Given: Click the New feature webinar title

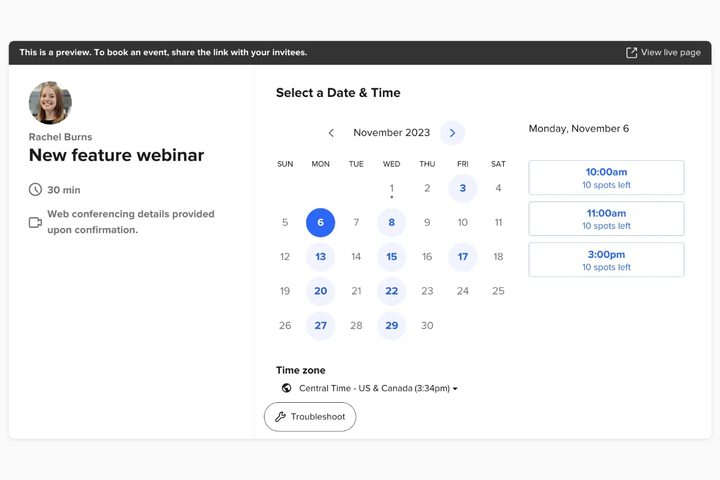Looking at the screenshot, I should [x=116, y=155].
